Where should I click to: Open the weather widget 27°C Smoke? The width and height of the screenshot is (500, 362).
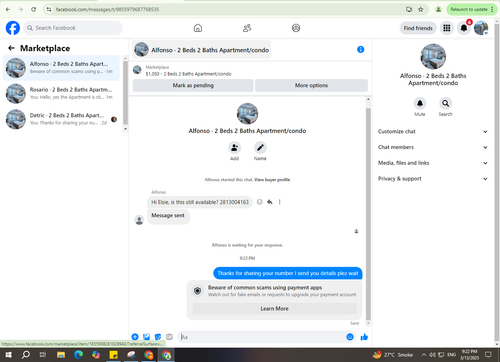click(x=393, y=355)
